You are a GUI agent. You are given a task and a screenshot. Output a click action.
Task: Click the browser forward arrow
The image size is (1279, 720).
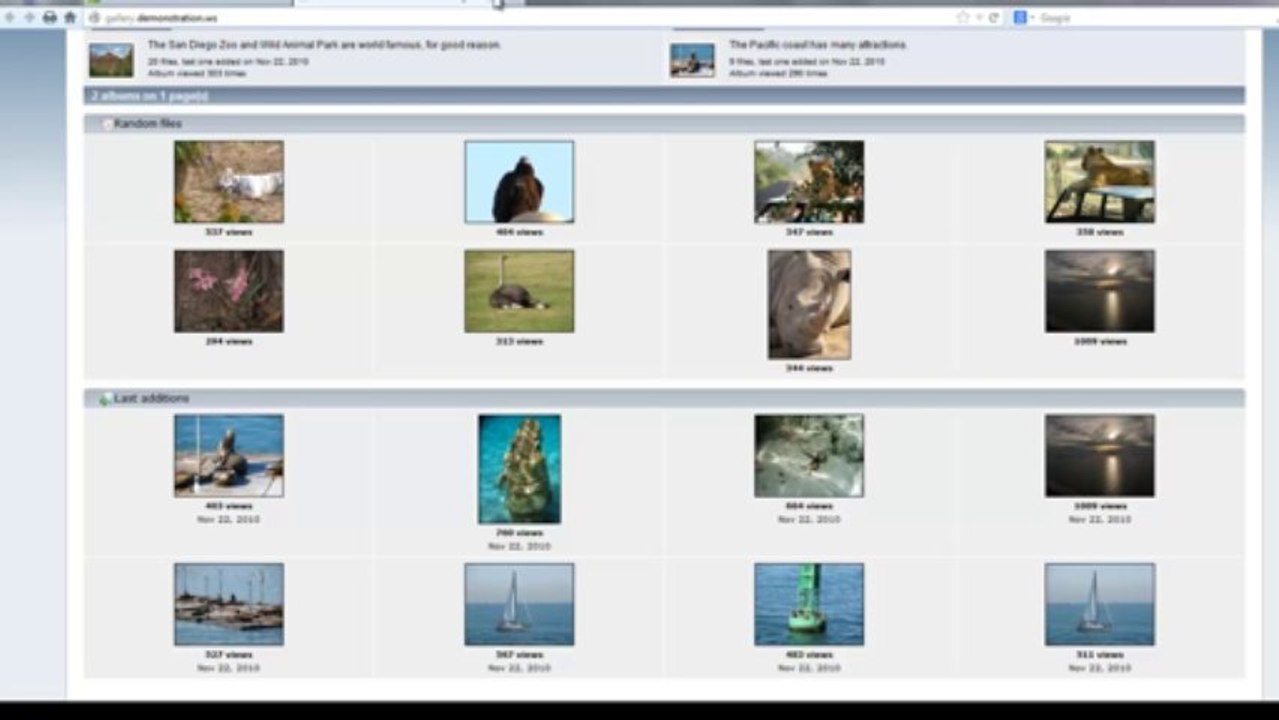coord(28,17)
